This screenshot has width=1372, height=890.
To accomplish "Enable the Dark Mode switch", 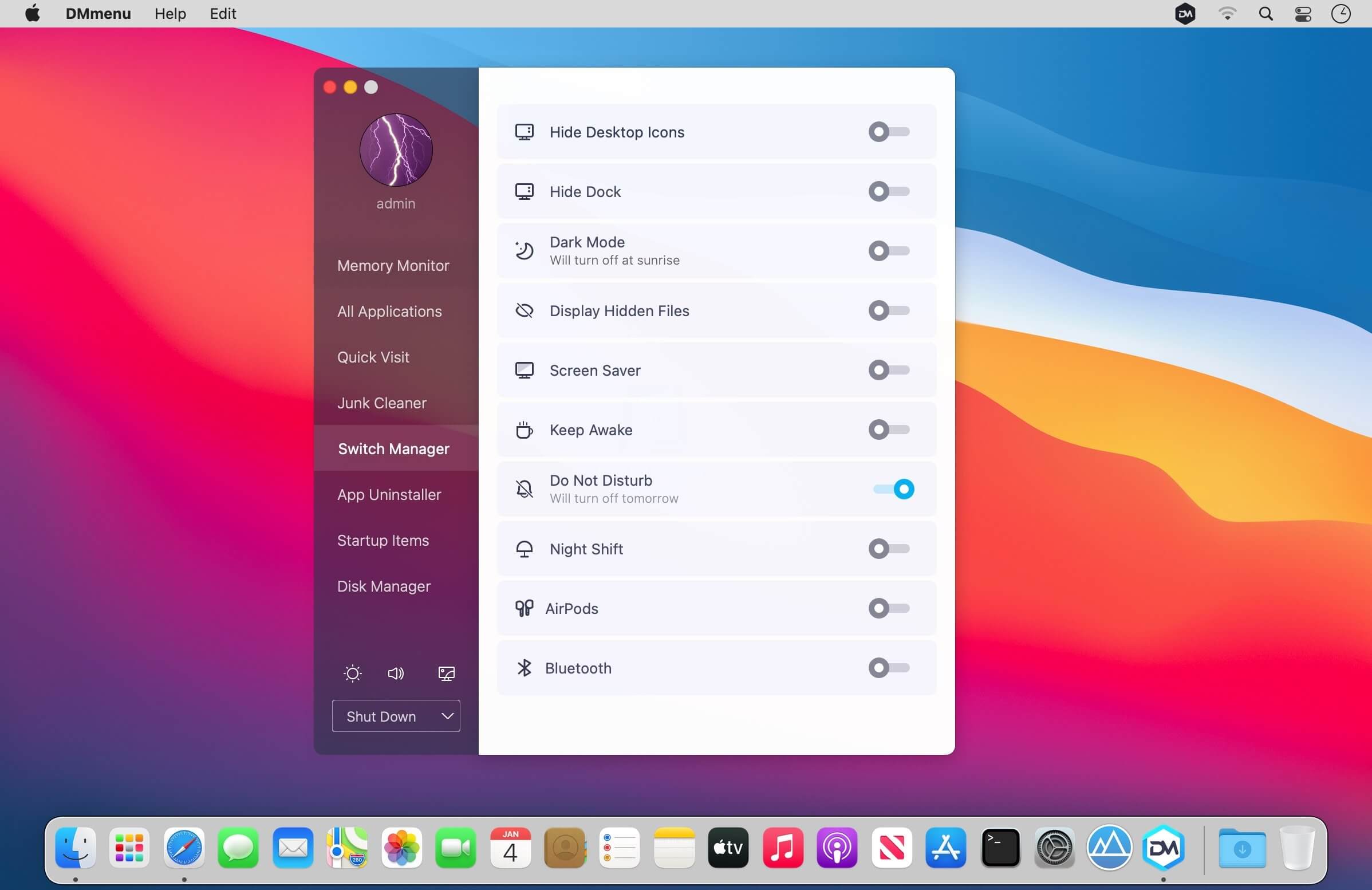I will point(888,251).
